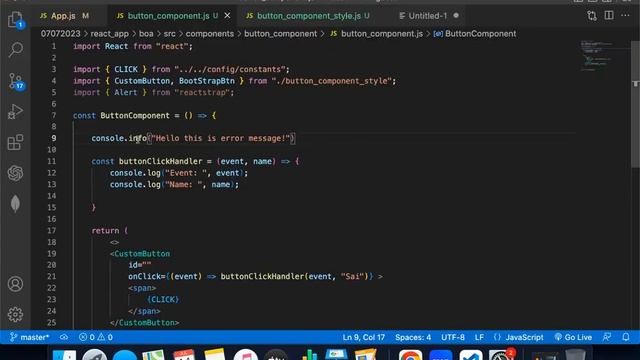Click "Name: " string on line 13

click(184, 184)
